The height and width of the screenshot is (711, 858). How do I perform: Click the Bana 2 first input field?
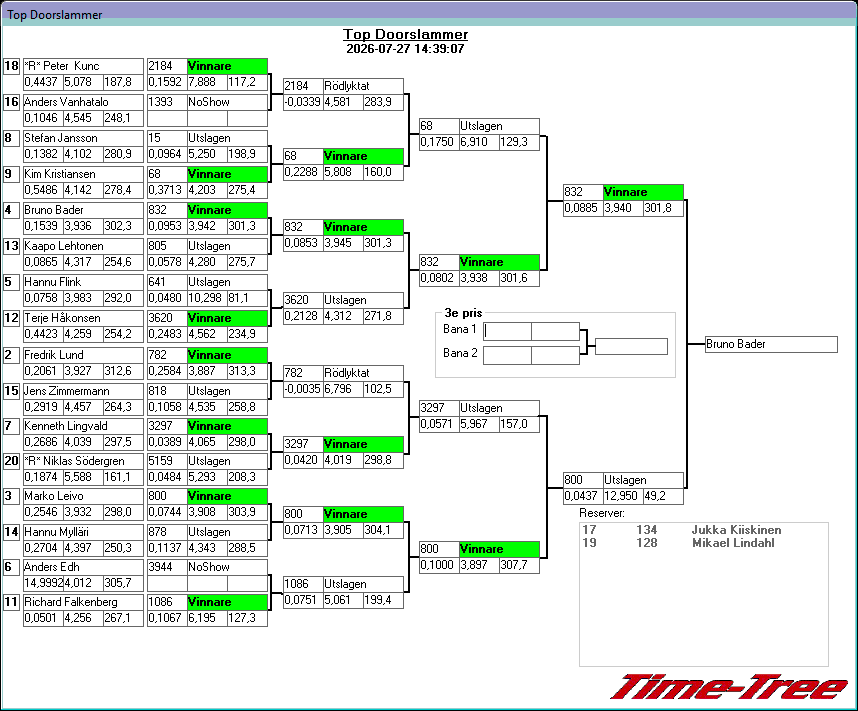point(507,355)
